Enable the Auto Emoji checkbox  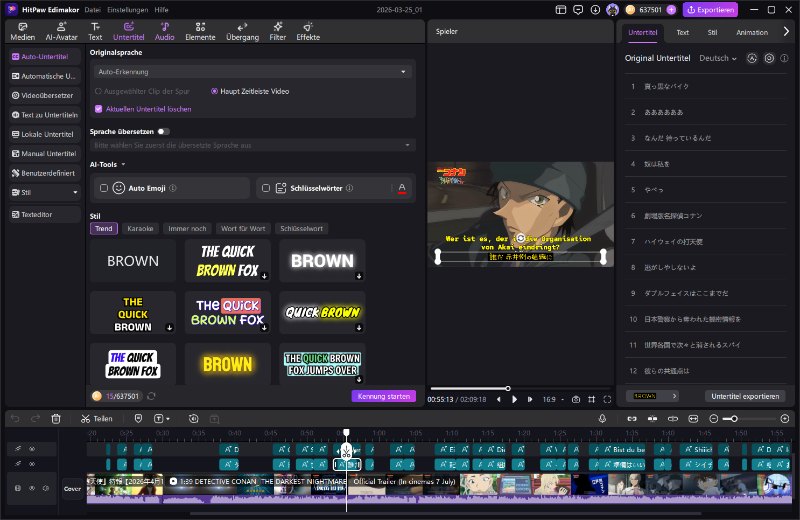click(x=104, y=188)
